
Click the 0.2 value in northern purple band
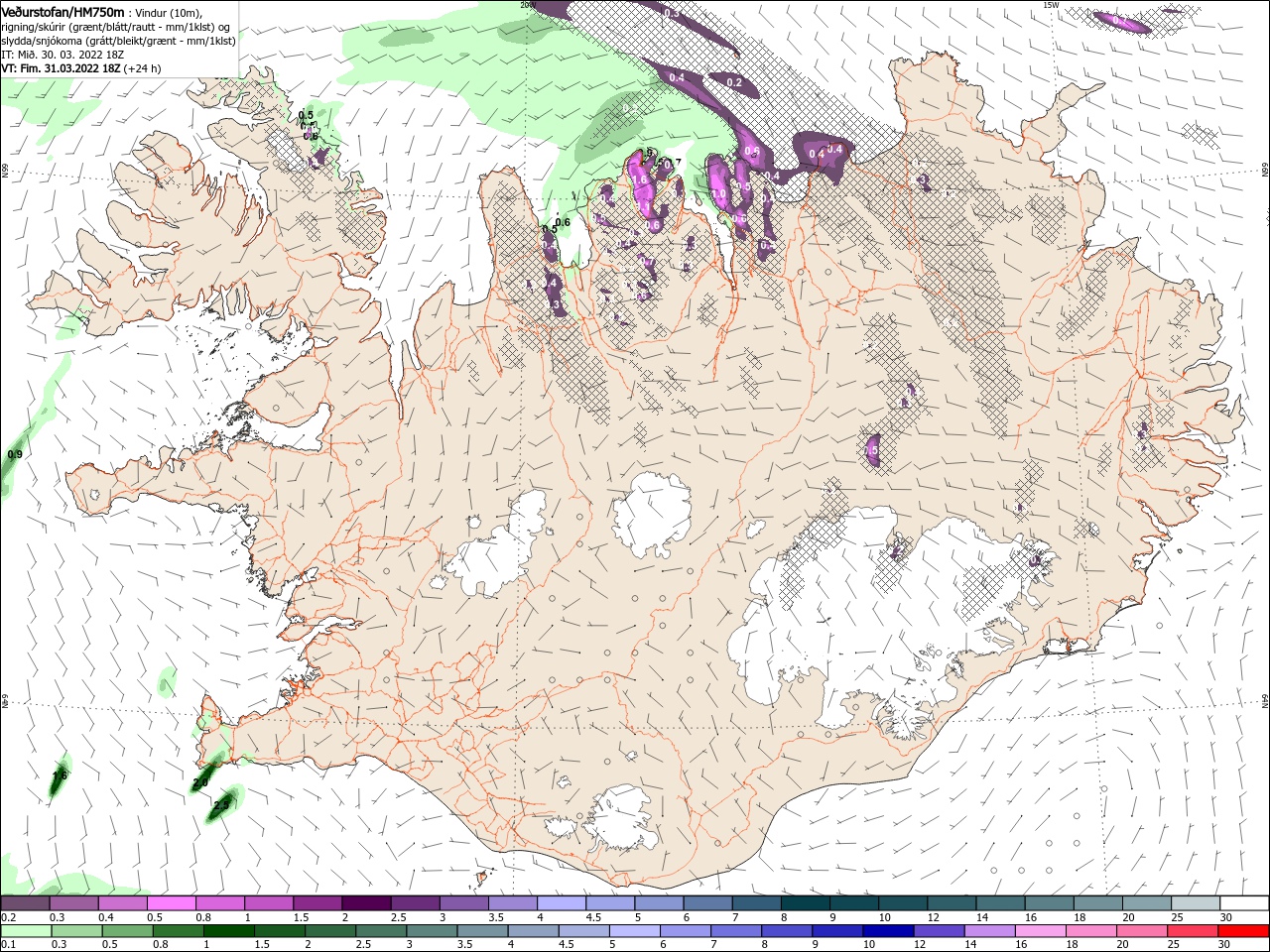(735, 82)
